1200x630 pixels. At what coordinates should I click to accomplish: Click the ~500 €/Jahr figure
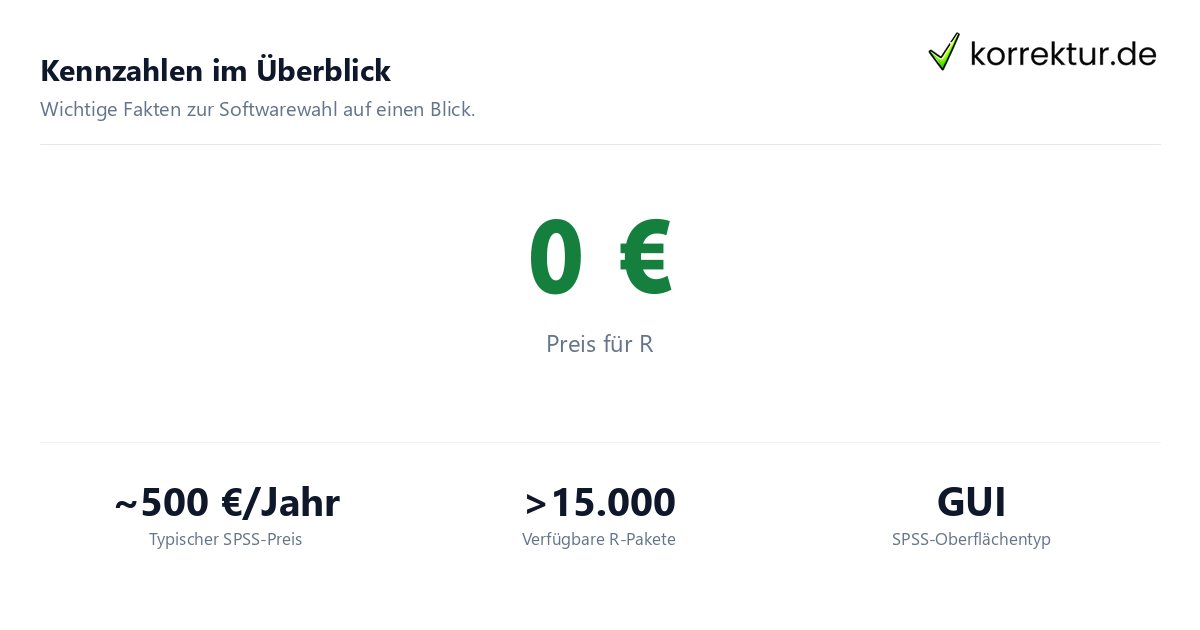tap(227, 502)
